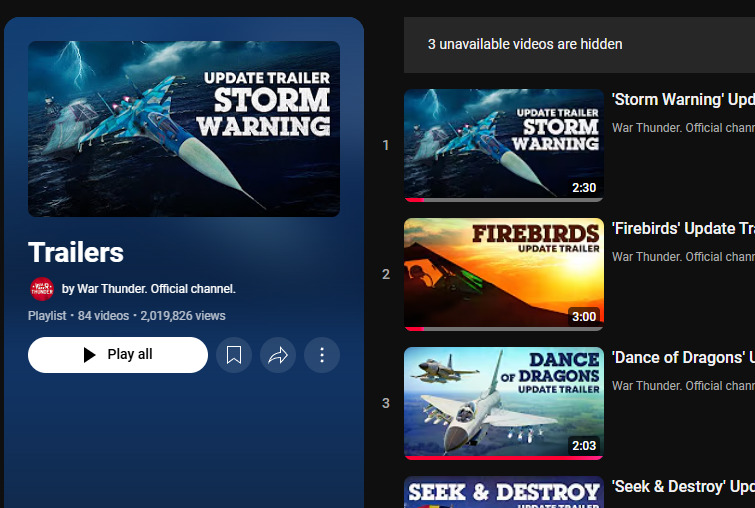Click the Dance of Dragons red progress bar
The height and width of the screenshot is (508, 755).
(x=504, y=458)
